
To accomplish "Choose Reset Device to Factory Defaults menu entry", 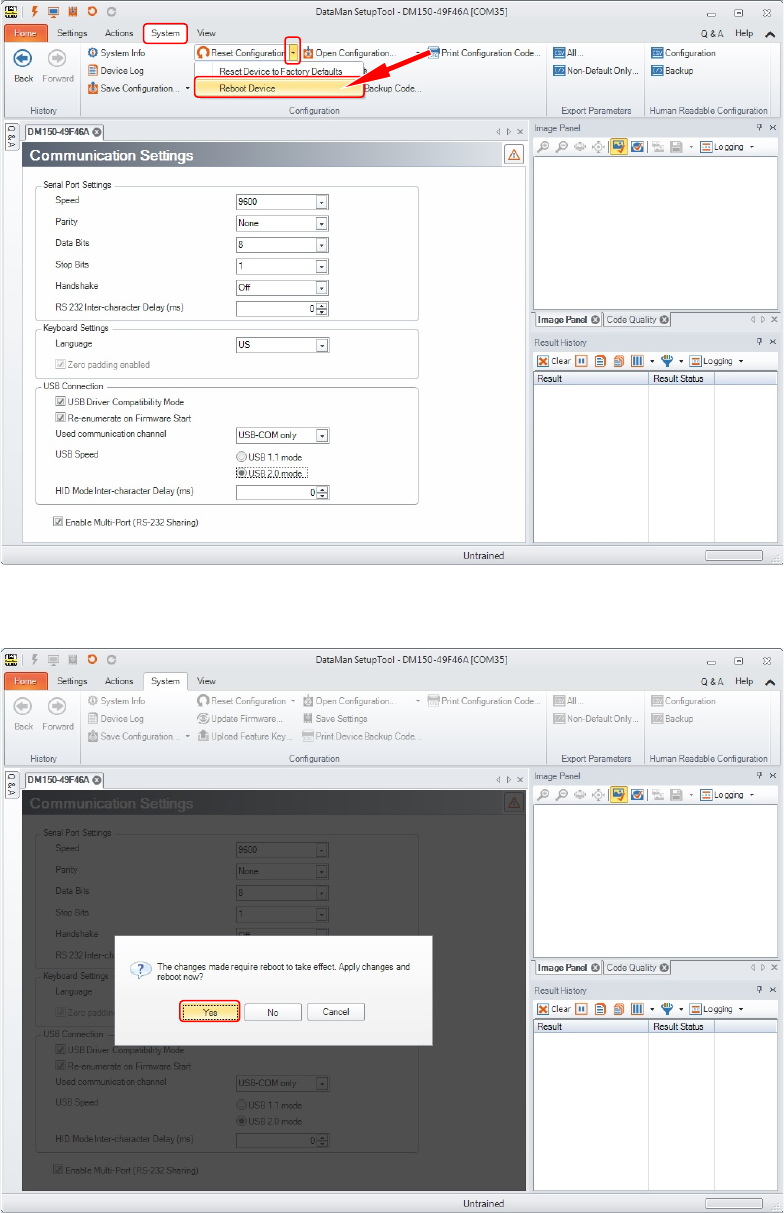I will tap(281, 72).
